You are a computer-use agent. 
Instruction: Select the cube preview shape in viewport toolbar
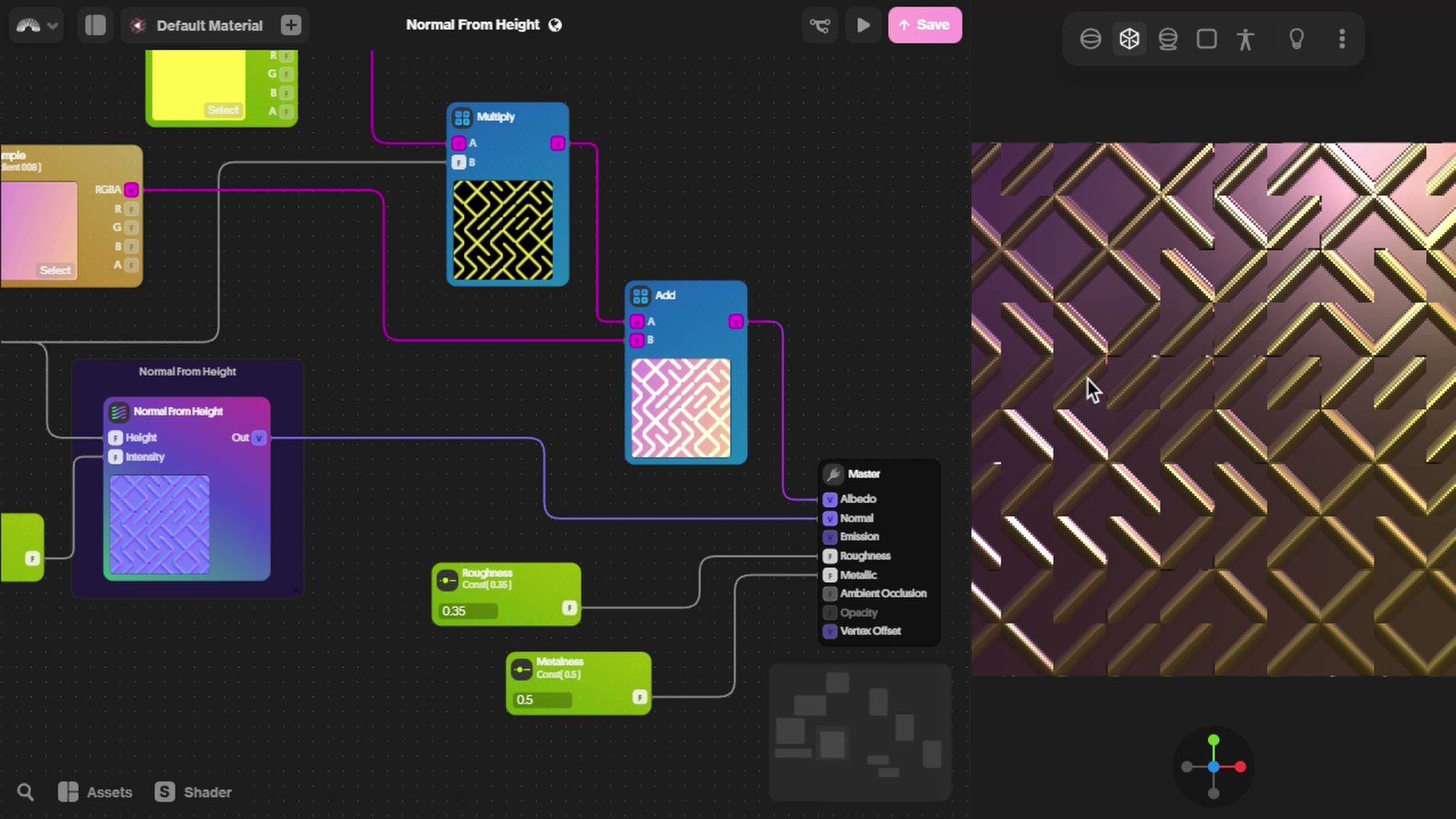(1129, 39)
